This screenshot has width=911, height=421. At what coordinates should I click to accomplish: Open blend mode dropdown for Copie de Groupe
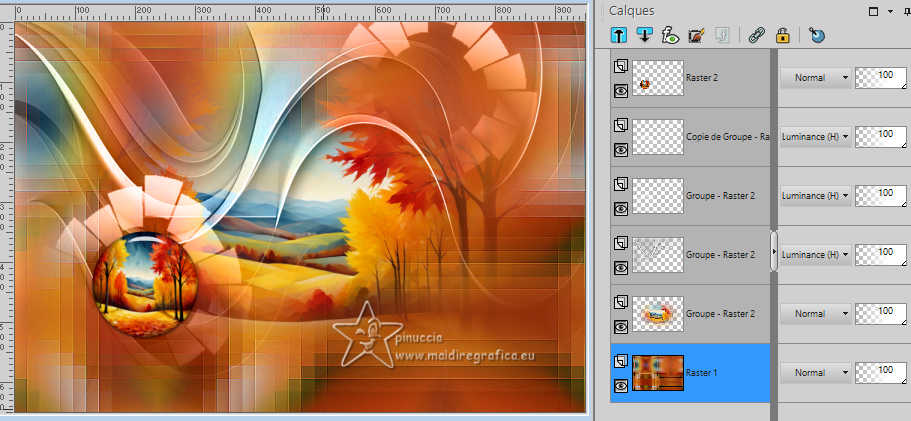pyautogui.click(x=816, y=136)
